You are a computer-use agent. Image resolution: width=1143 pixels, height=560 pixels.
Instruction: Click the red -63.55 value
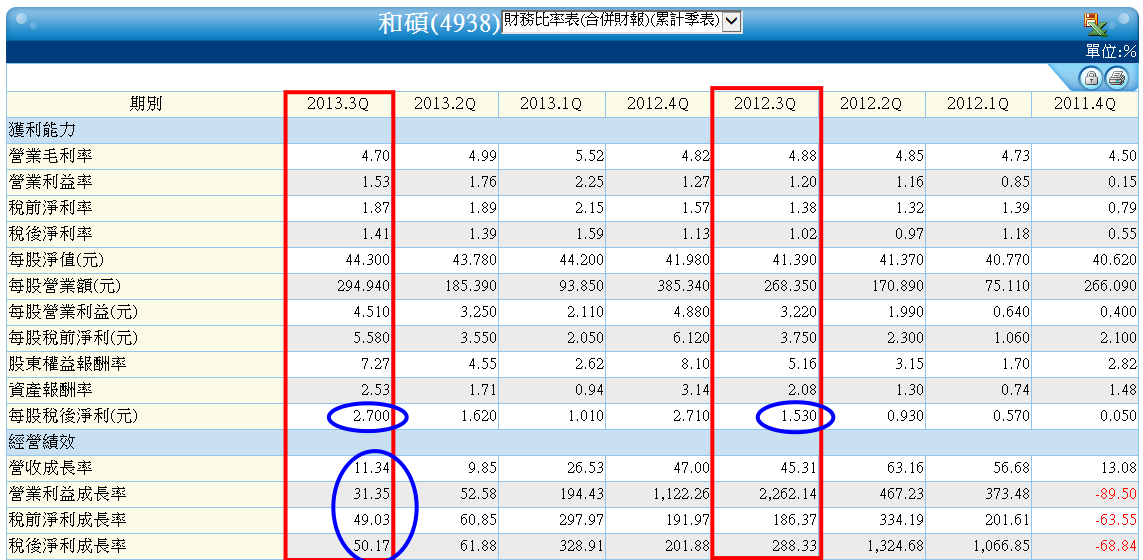1115,521
